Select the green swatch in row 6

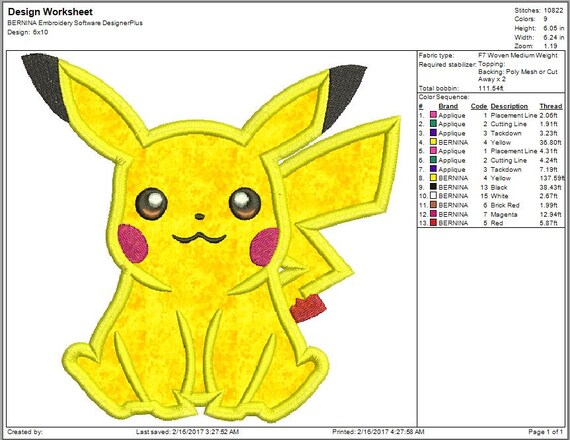coord(433,160)
